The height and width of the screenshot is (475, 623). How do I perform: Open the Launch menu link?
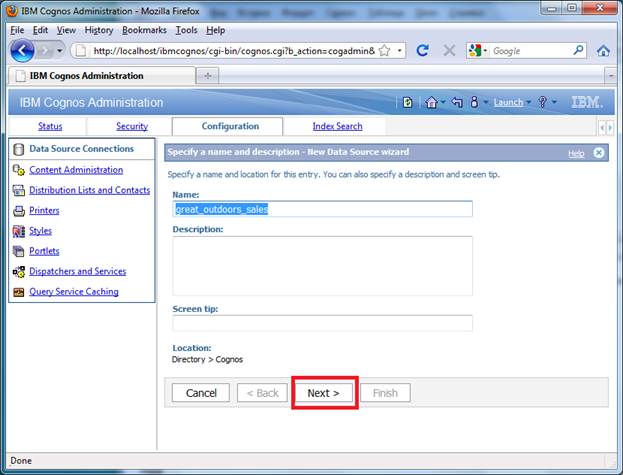coord(508,102)
